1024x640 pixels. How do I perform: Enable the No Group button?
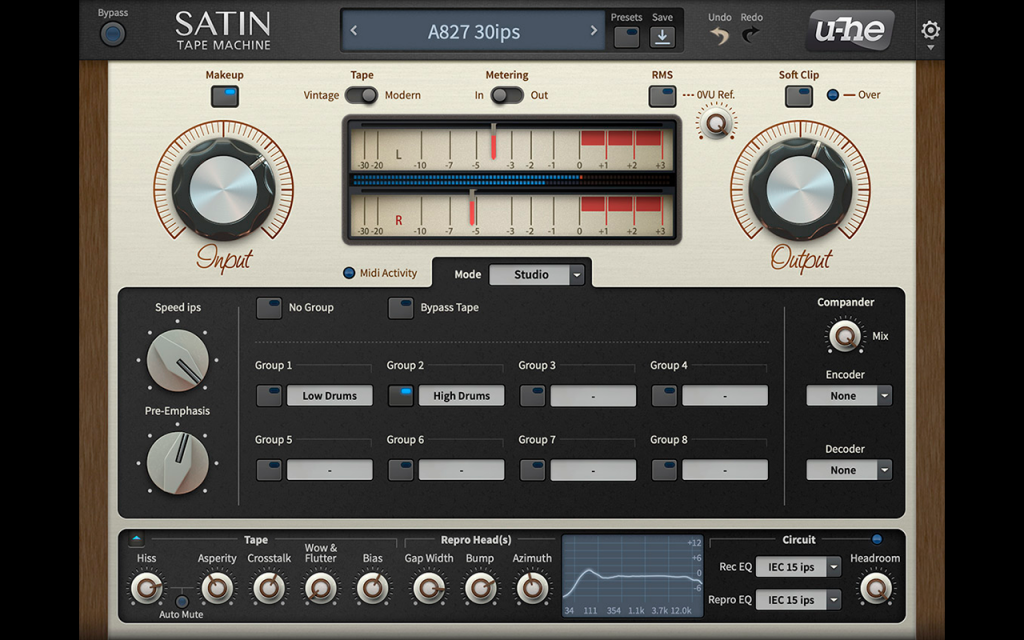pyautogui.click(x=268, y=308)
